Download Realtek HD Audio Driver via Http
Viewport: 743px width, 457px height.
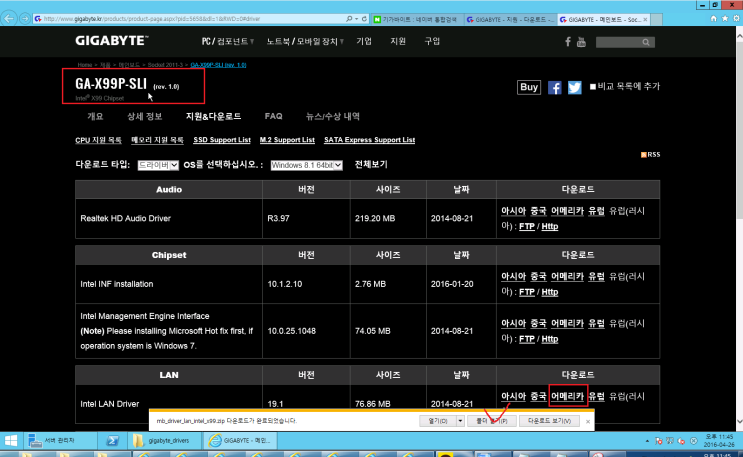click(x=550, y=226)
